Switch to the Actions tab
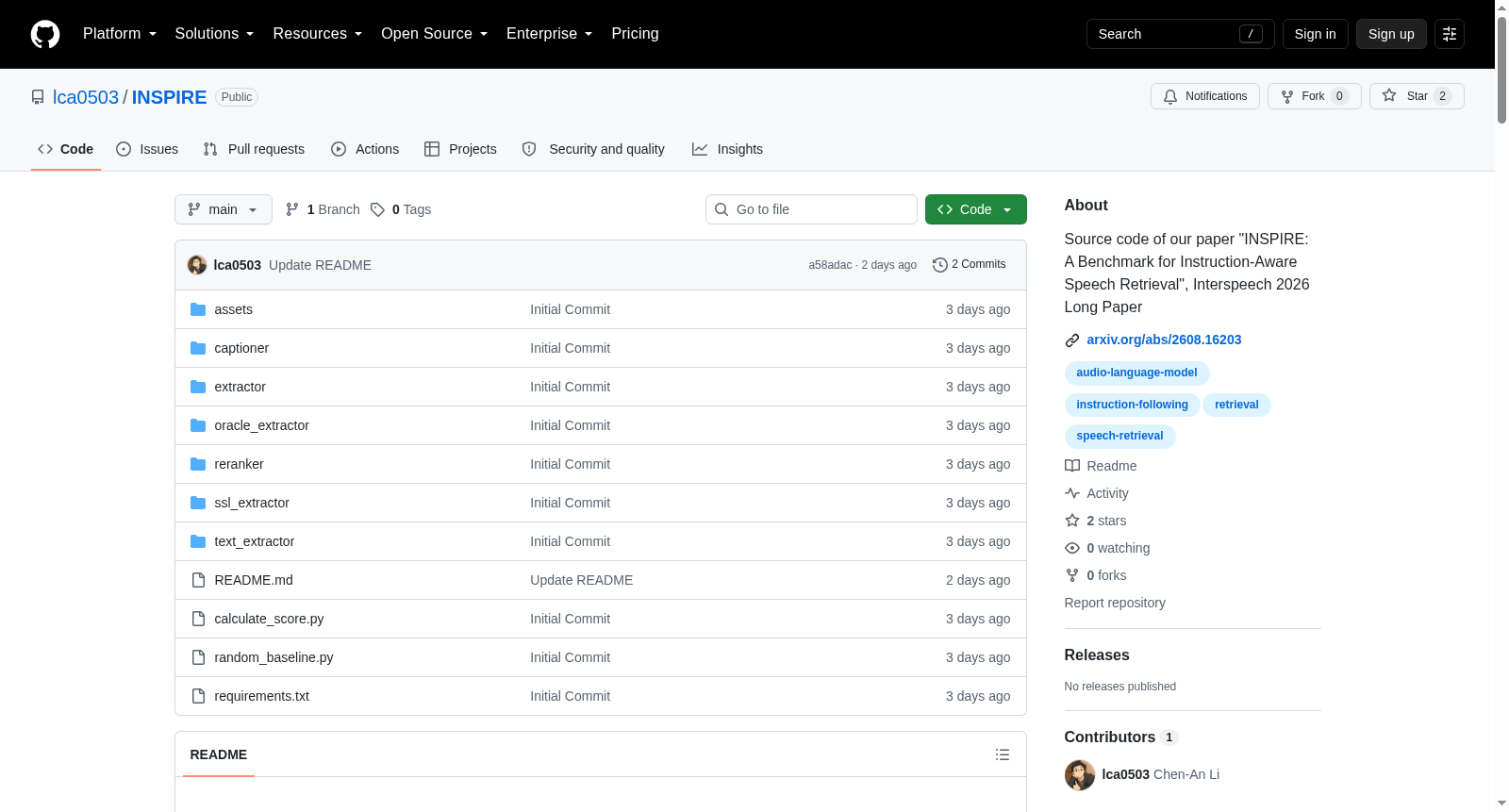This screenshot has height=812, width=1509. (x=365, y=149)
